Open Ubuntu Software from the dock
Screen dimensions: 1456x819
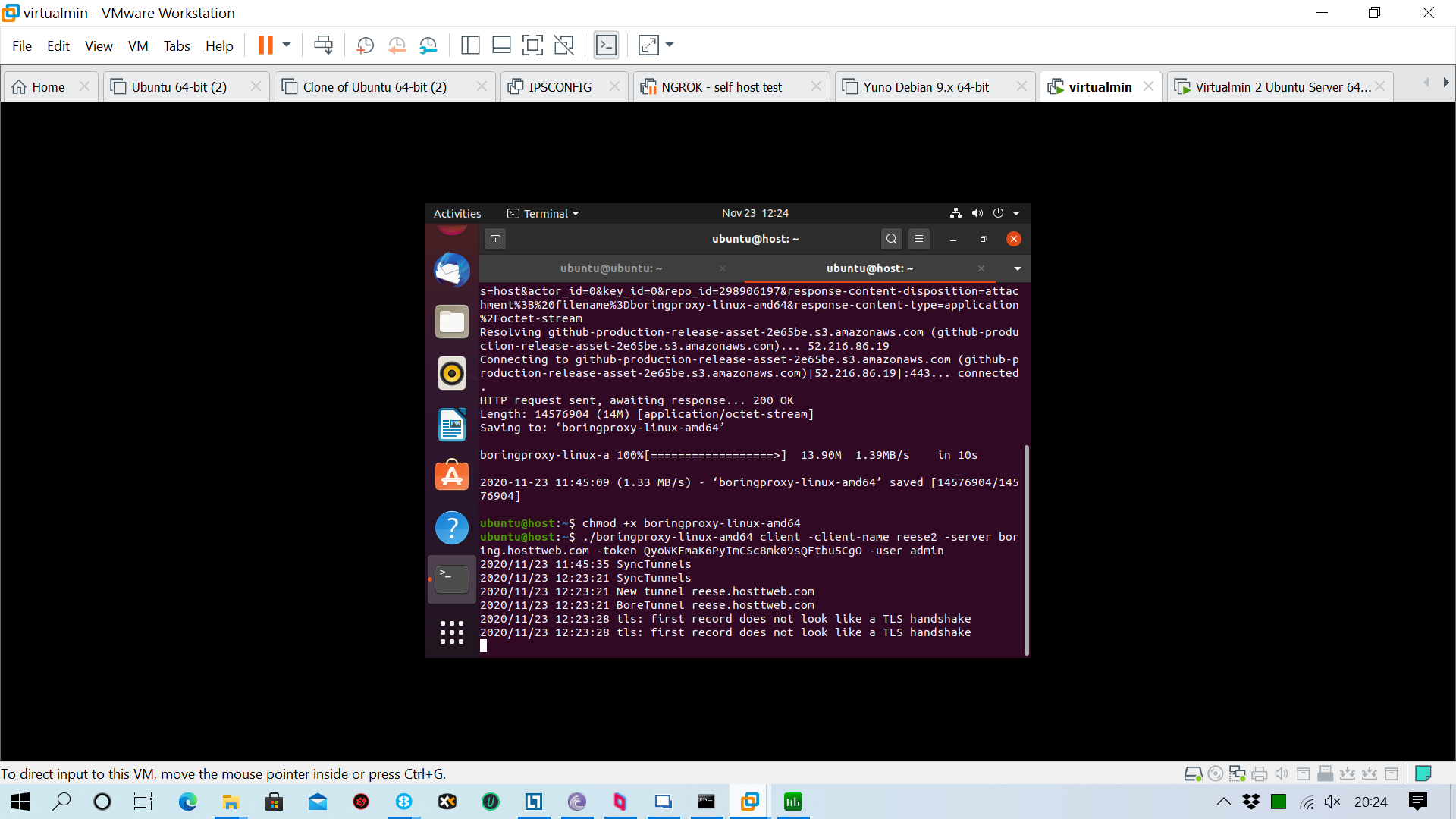tap(451, 475)
